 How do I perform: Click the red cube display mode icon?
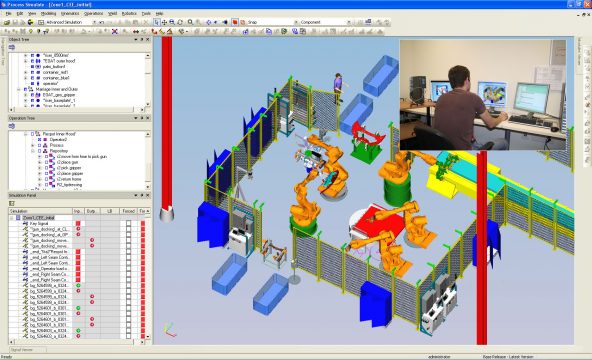pos(235,22)
